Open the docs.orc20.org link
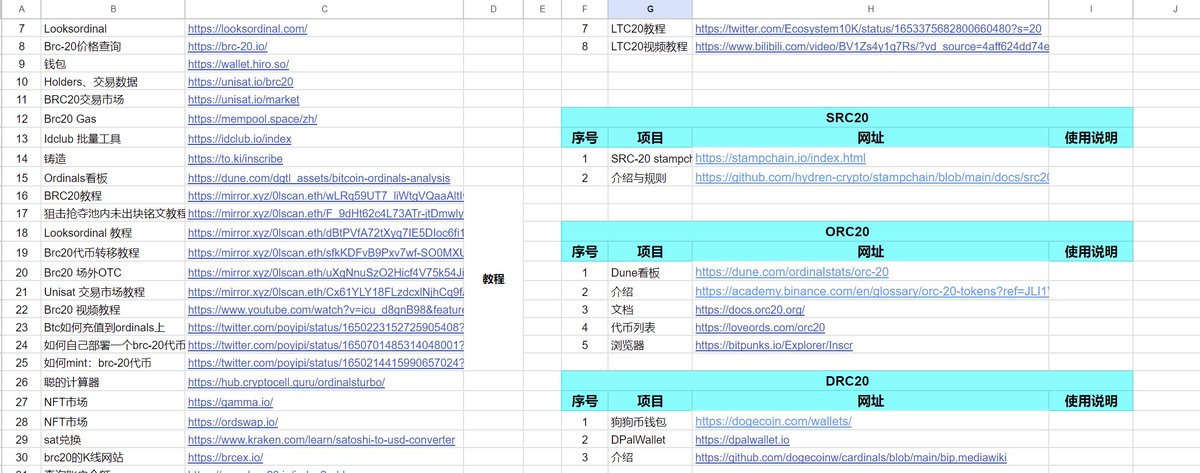This screenshot has height=473, width=1200. [x=750, y=310]
